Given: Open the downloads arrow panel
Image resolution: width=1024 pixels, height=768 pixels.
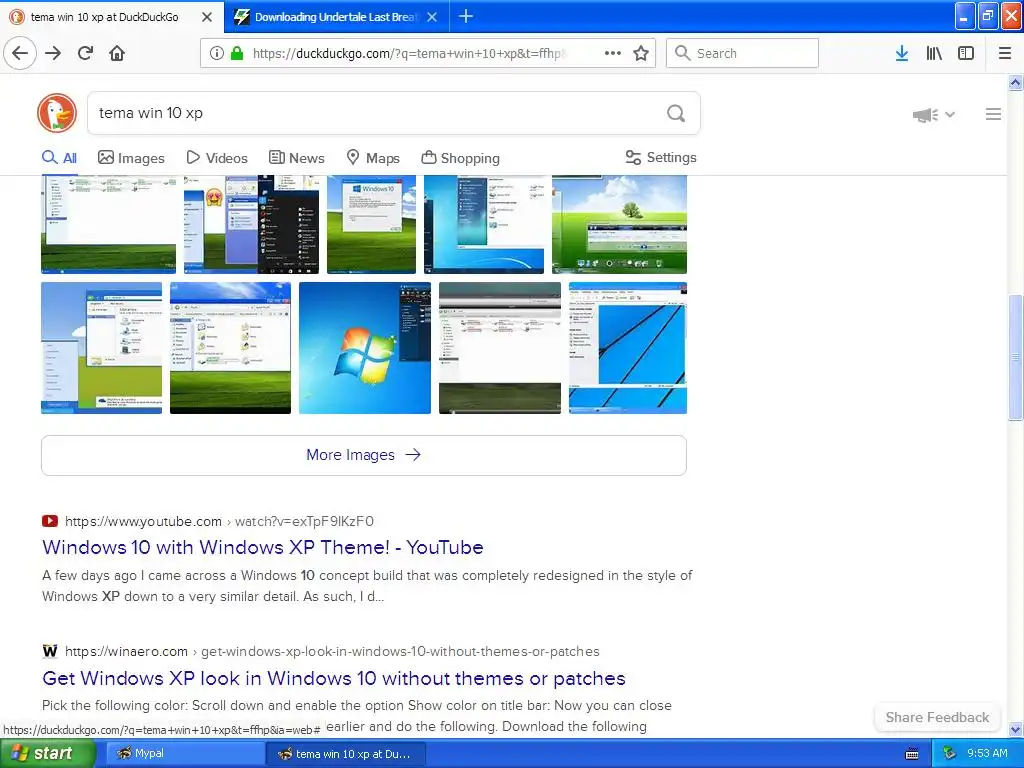Looking at the screenshot, I should coord(902,53).
